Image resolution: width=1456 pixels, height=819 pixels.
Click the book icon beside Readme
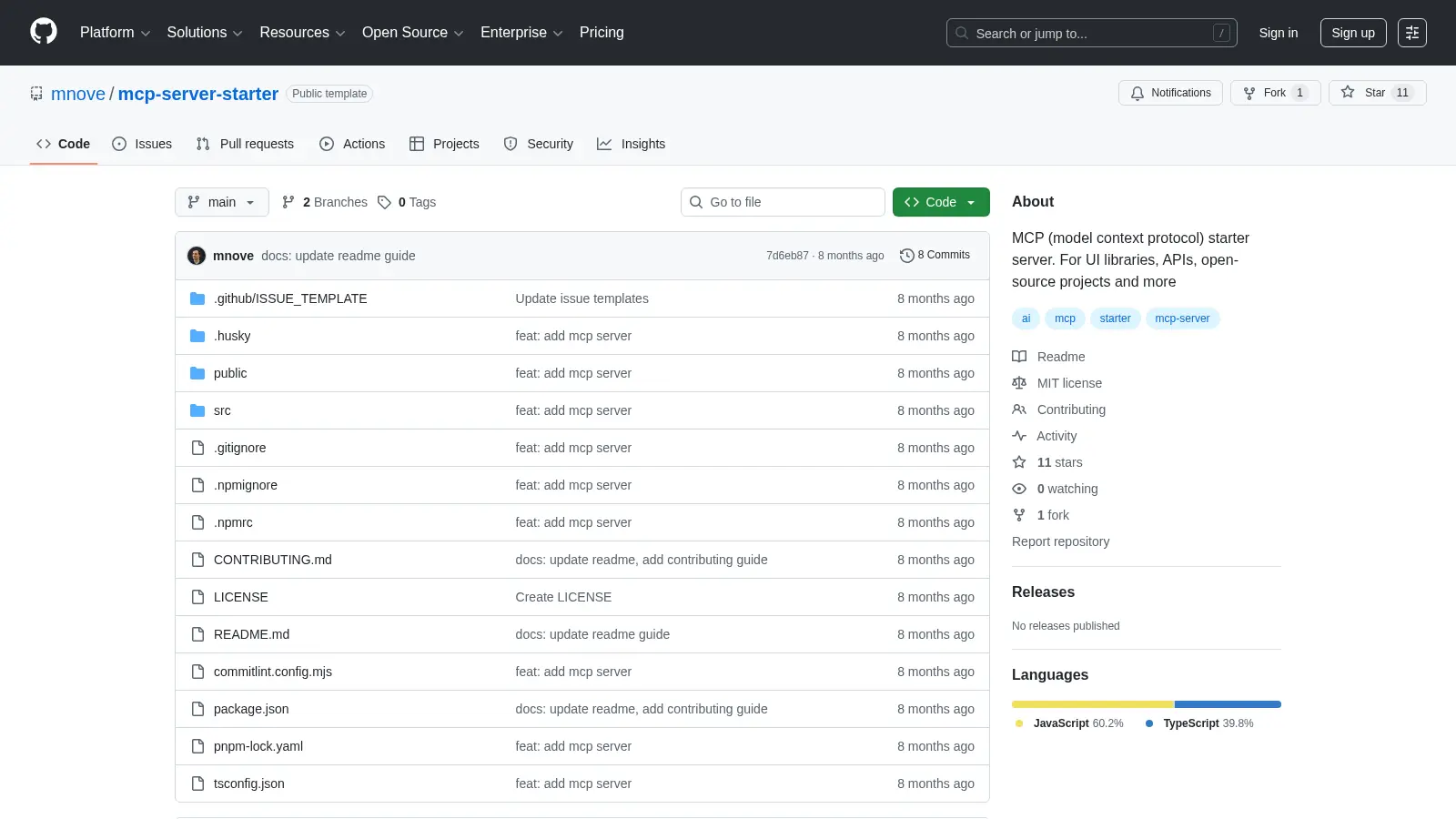pyautogui.click(x=1019, y=357)
